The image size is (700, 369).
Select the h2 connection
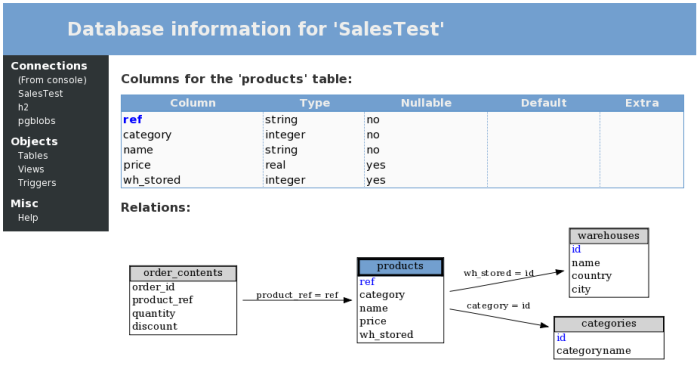pyautogui.click(x=23, y=107)
